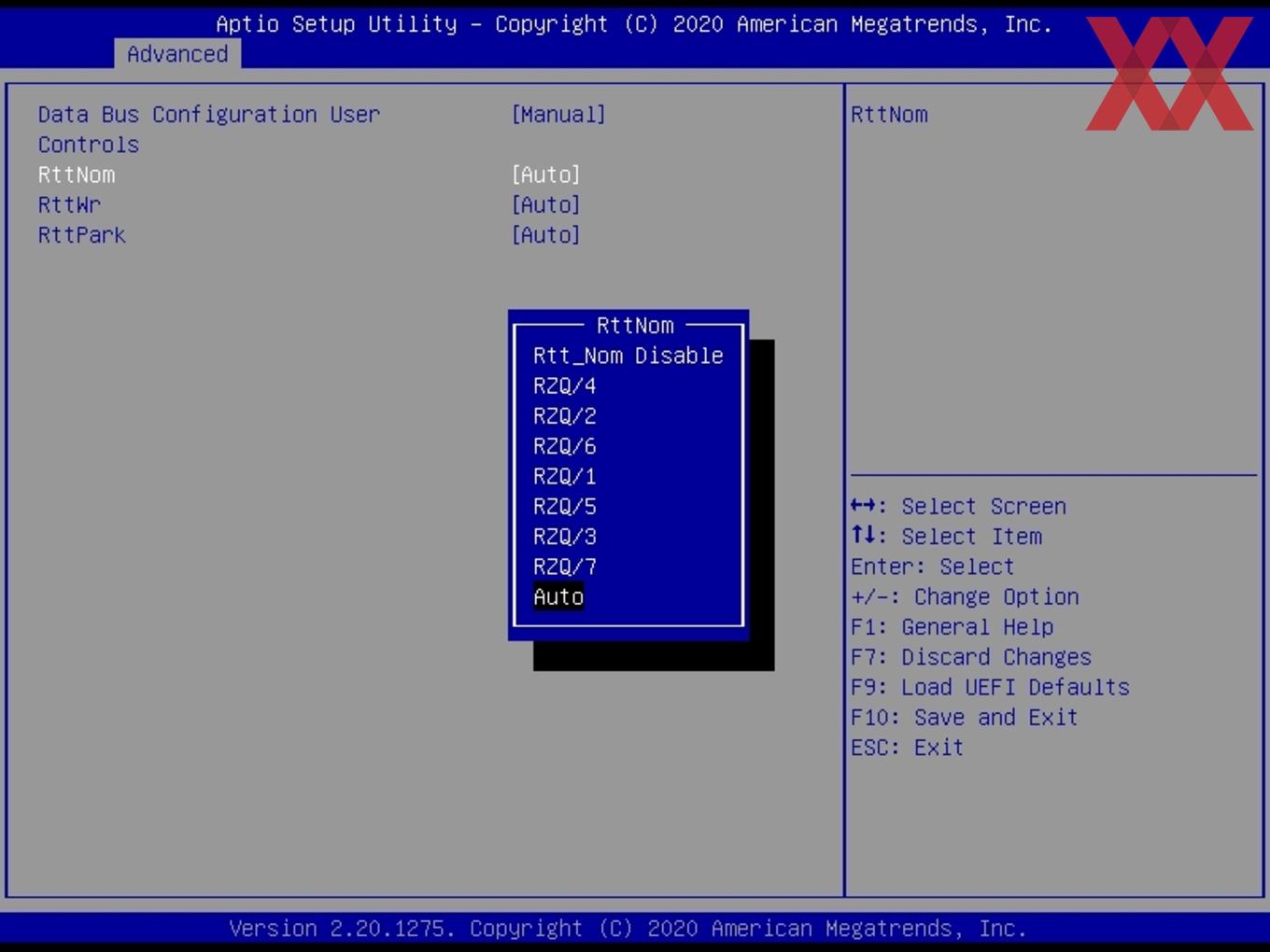Choose RZQ/4 in the RttNom list

coord(565,385)
